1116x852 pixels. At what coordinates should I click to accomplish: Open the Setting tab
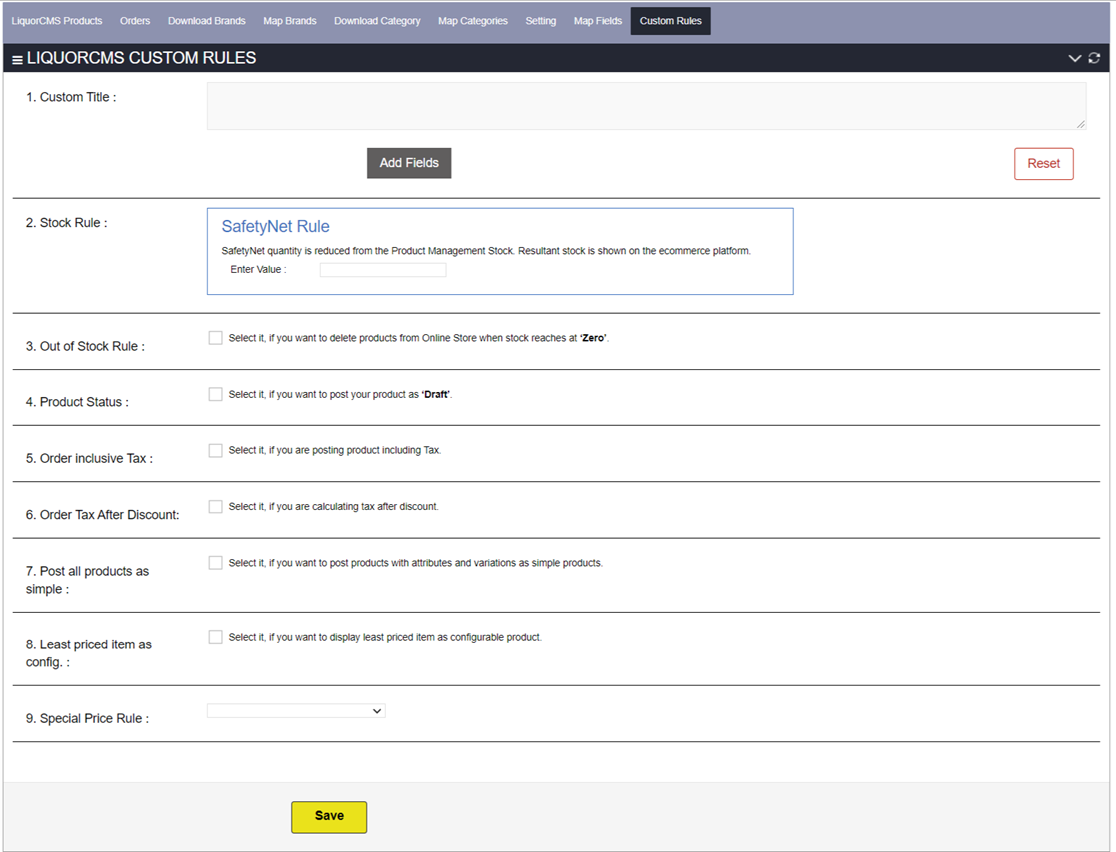pyautogui.click(x=541, y=21)
